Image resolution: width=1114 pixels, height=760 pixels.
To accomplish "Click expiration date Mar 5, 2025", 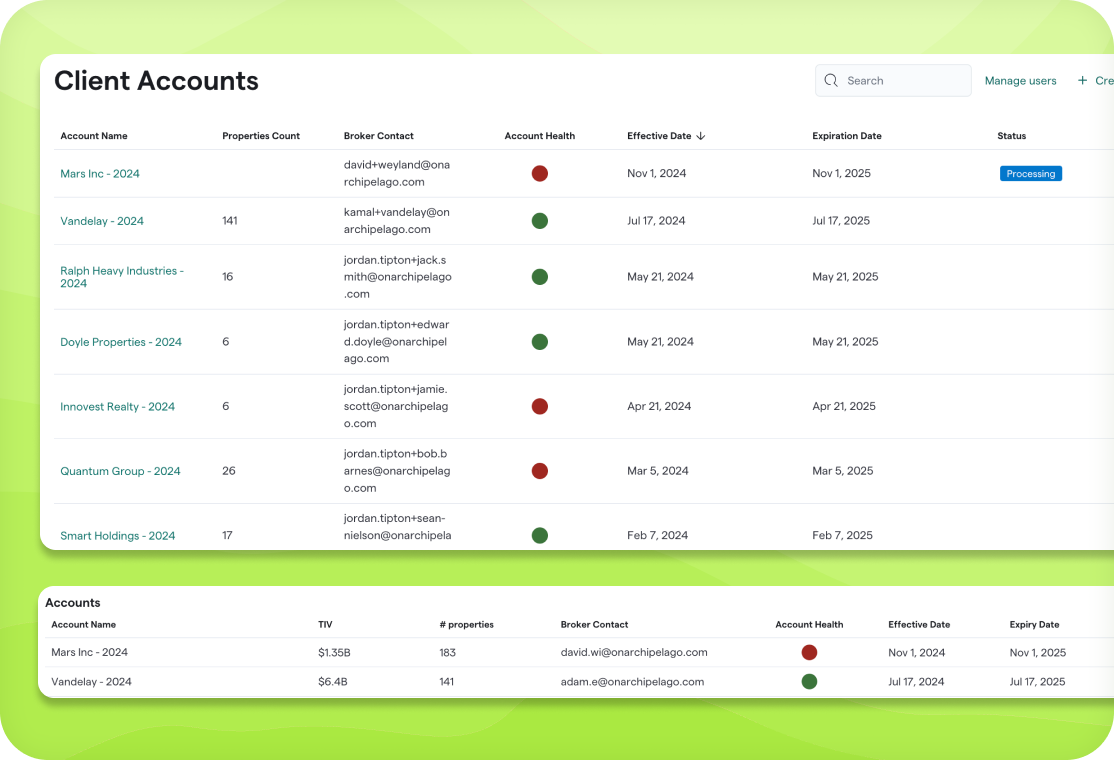I will click(x=843, y=471).
